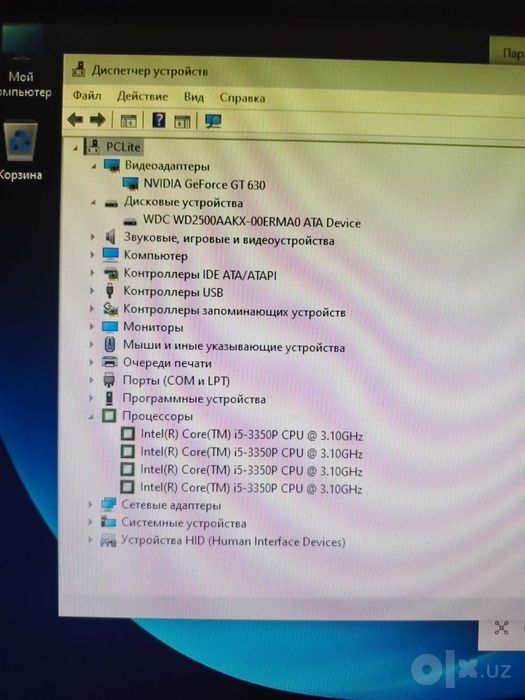Image resolution: width=525 pixels, height=700 pixels.
Task: Select Мыши и иные указывающие устройства label
Action: click(234, 346)
